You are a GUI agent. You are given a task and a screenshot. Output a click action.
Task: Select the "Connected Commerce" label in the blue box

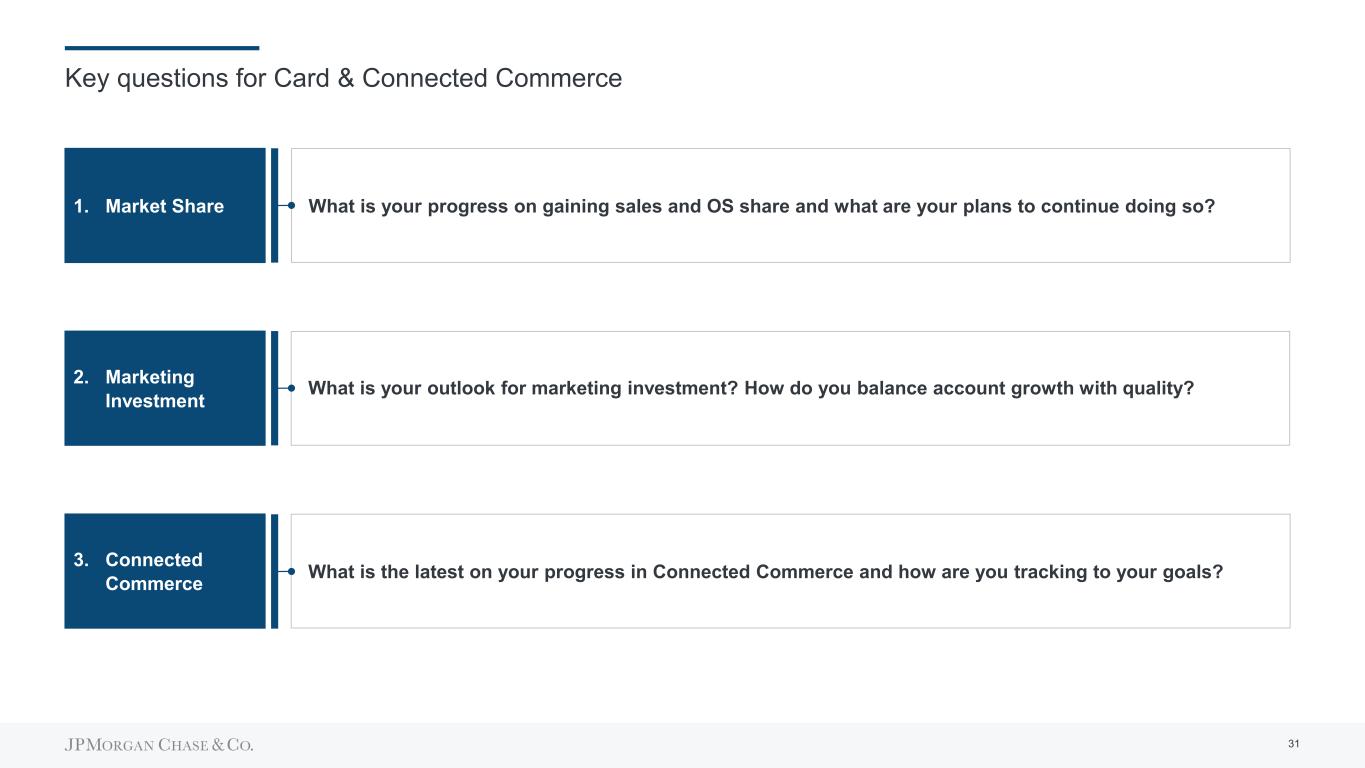[154, 572]
